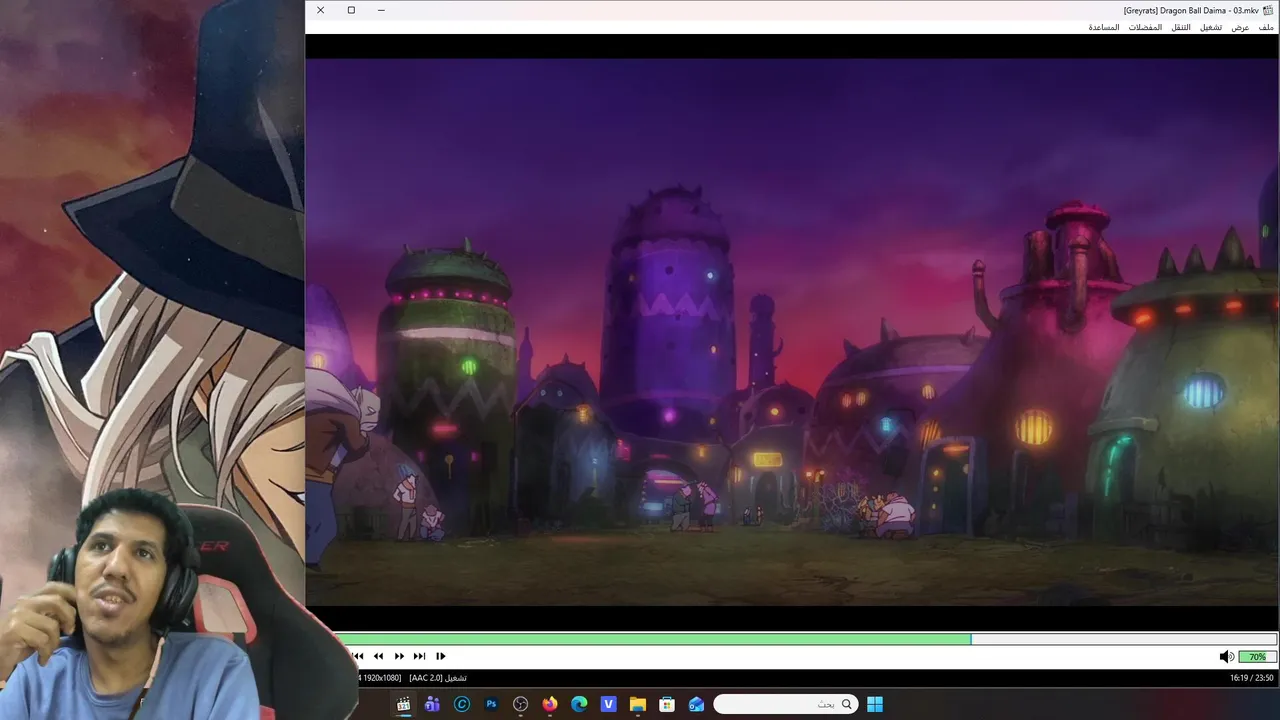Open the purple V app in taskbar
Viewport: 1280px width, 720px height.
click(608, 704)
